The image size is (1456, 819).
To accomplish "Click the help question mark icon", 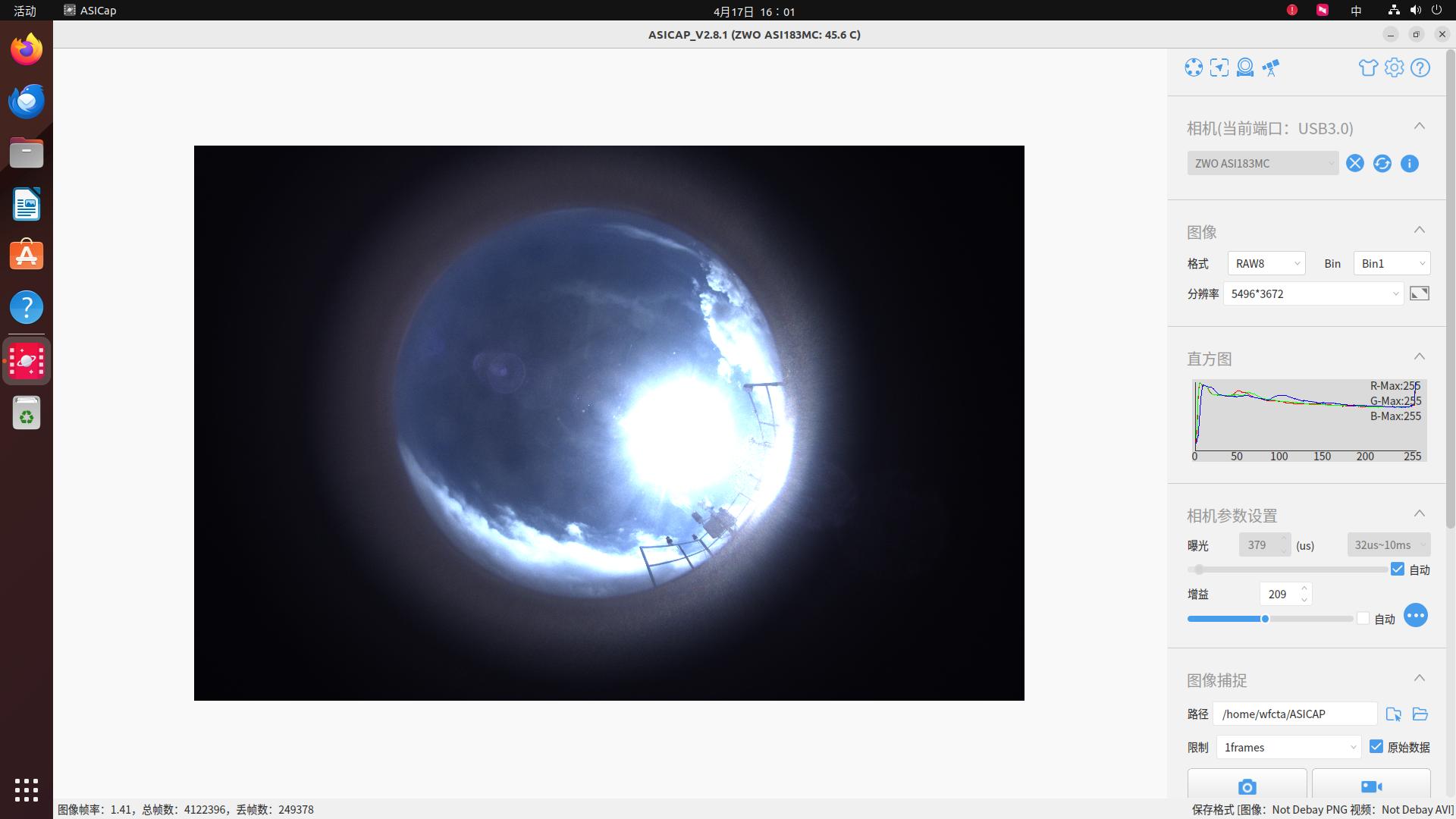I will pyautogui.click(x=1420, y=67).
